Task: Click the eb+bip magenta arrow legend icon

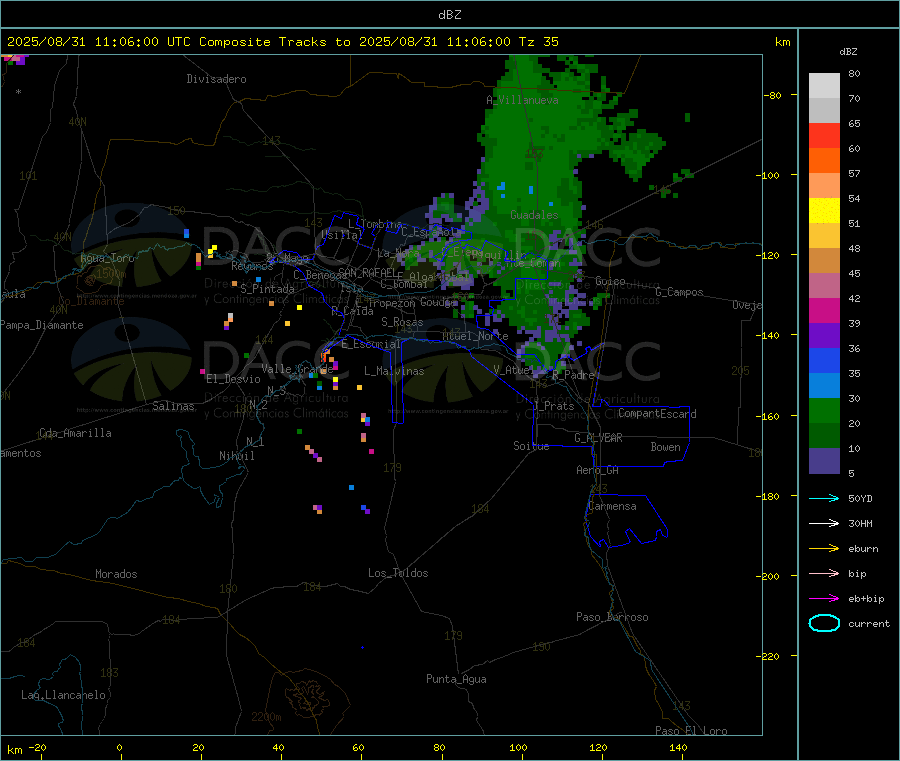Action: pos(824,598)
